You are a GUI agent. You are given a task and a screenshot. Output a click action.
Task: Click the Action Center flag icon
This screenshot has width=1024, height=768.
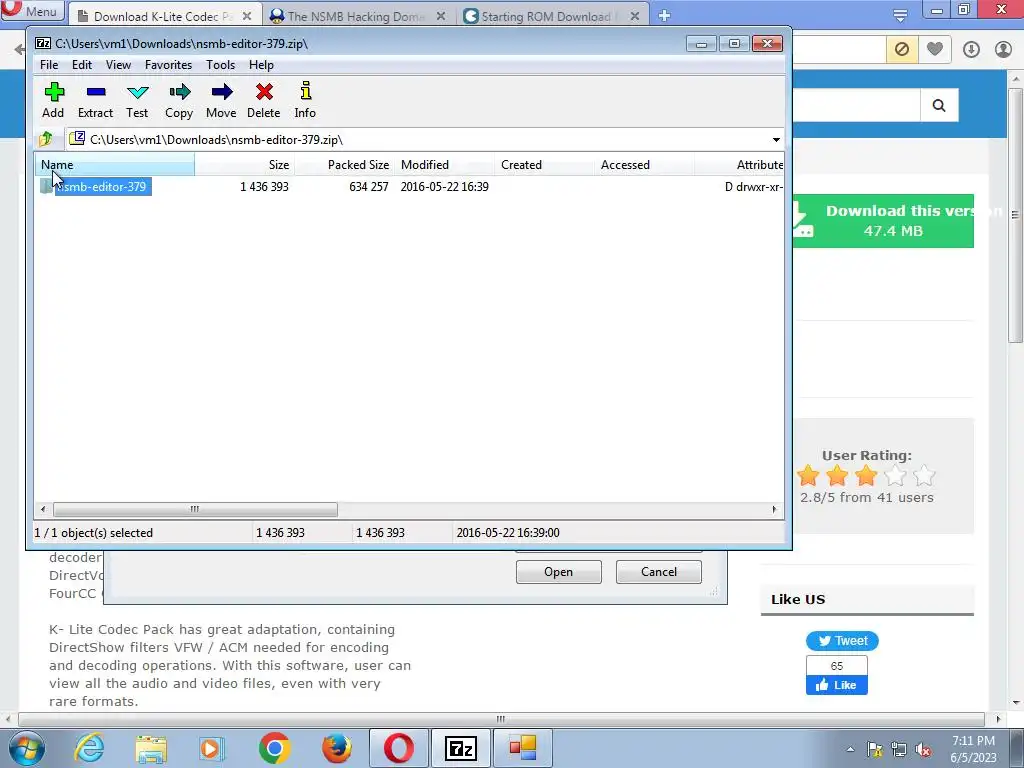click(875, 750)
